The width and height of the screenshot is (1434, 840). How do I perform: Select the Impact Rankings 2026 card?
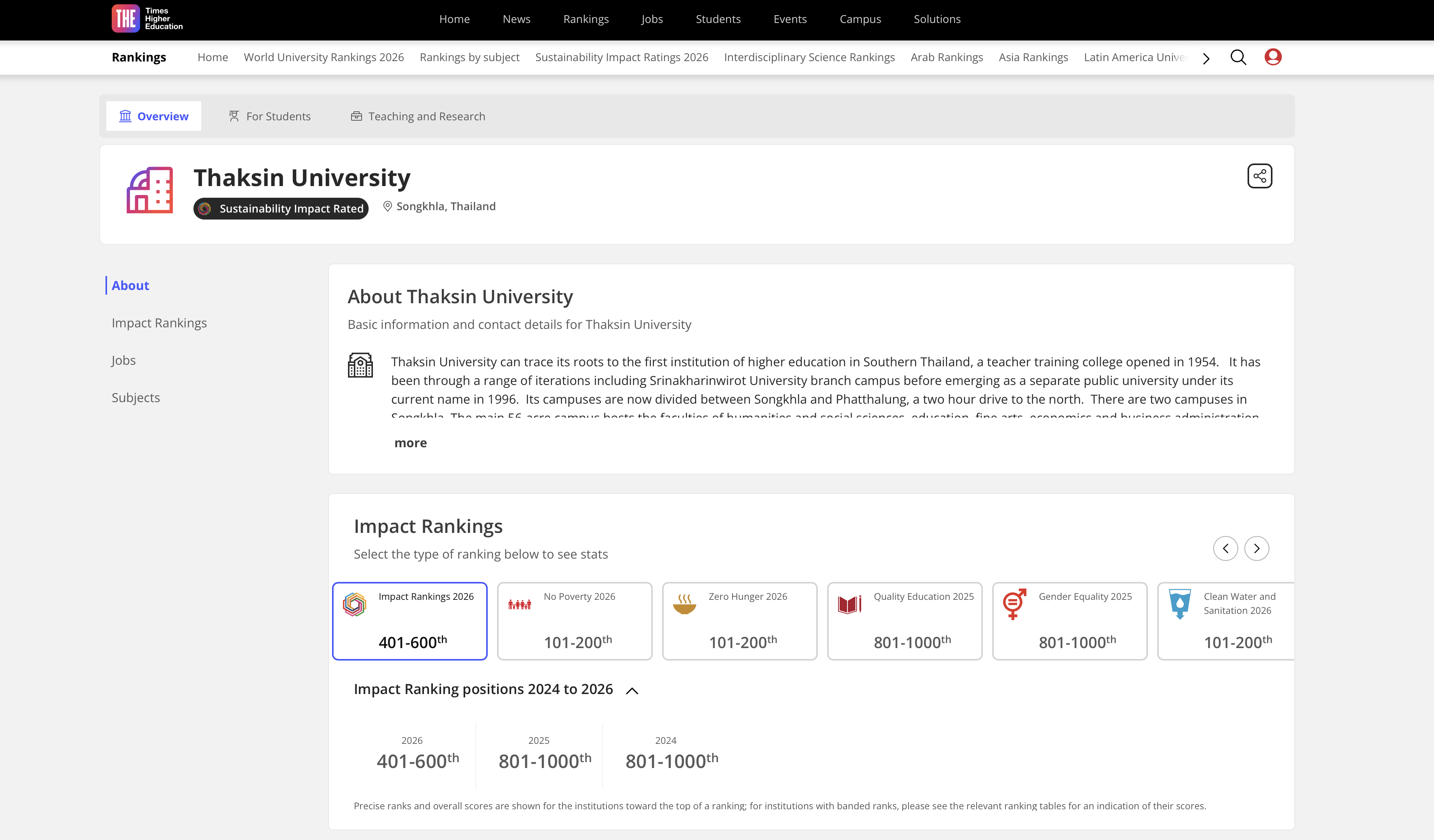click(x=410, y=621)
